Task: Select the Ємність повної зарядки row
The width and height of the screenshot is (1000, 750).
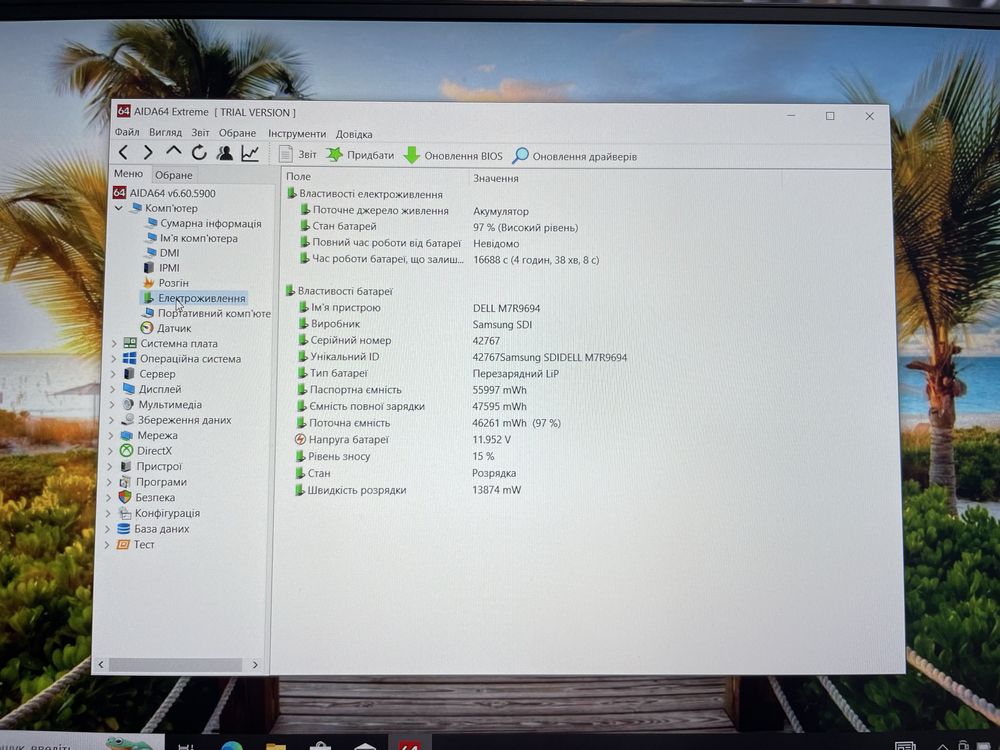Action: (x=411, y=406)
